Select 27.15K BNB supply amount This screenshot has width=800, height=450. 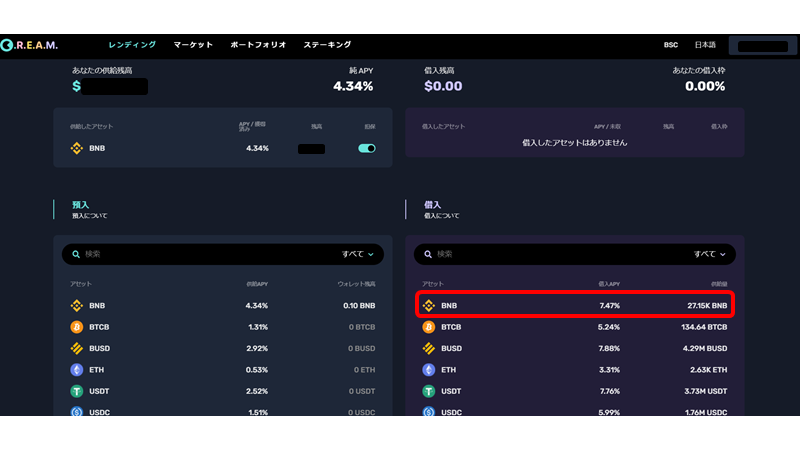pos(707,306)
